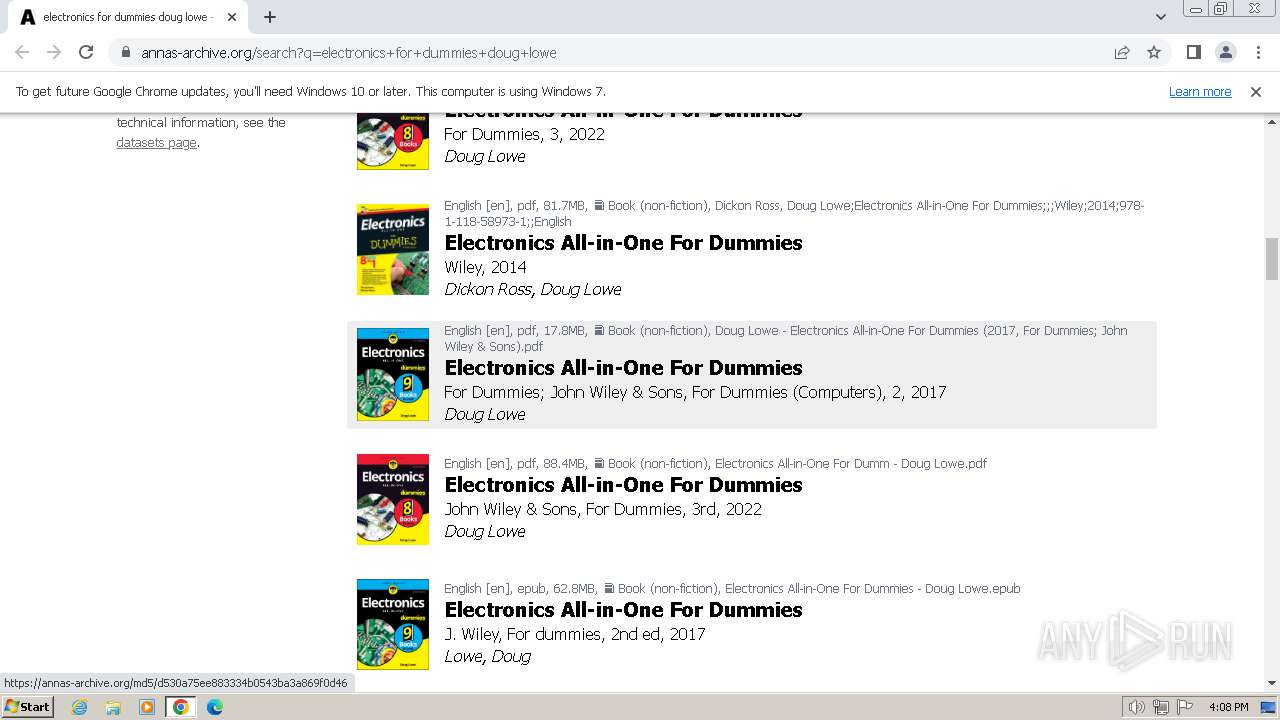The height and width of the screenshot is (720, 1280).
Task: Open the 88.4MB 2022 pdf cover thumbnail
Action: [x=393, y=500]
